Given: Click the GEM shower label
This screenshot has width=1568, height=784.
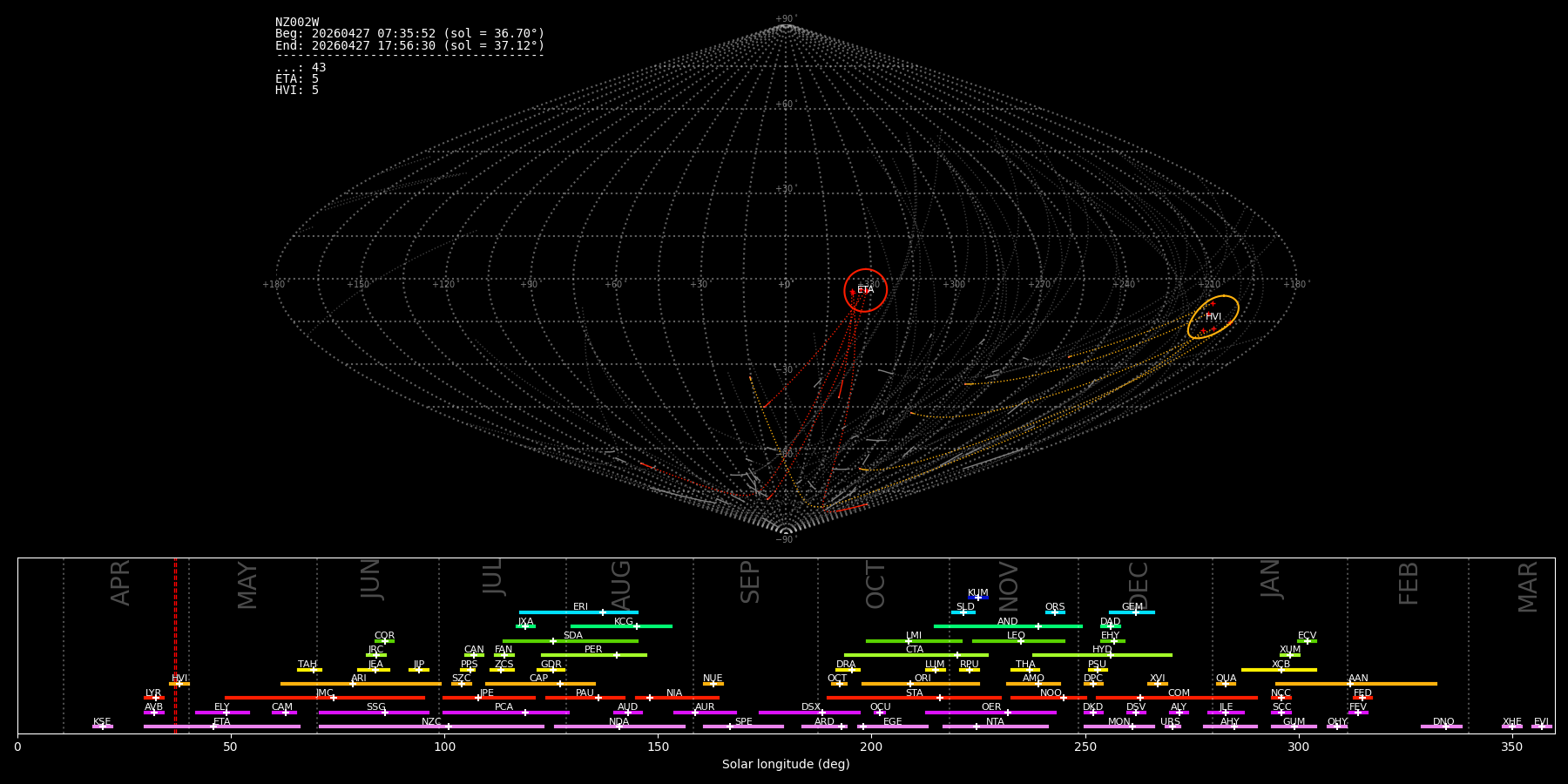Looking at the screenshot, I should coord(1132,607).
